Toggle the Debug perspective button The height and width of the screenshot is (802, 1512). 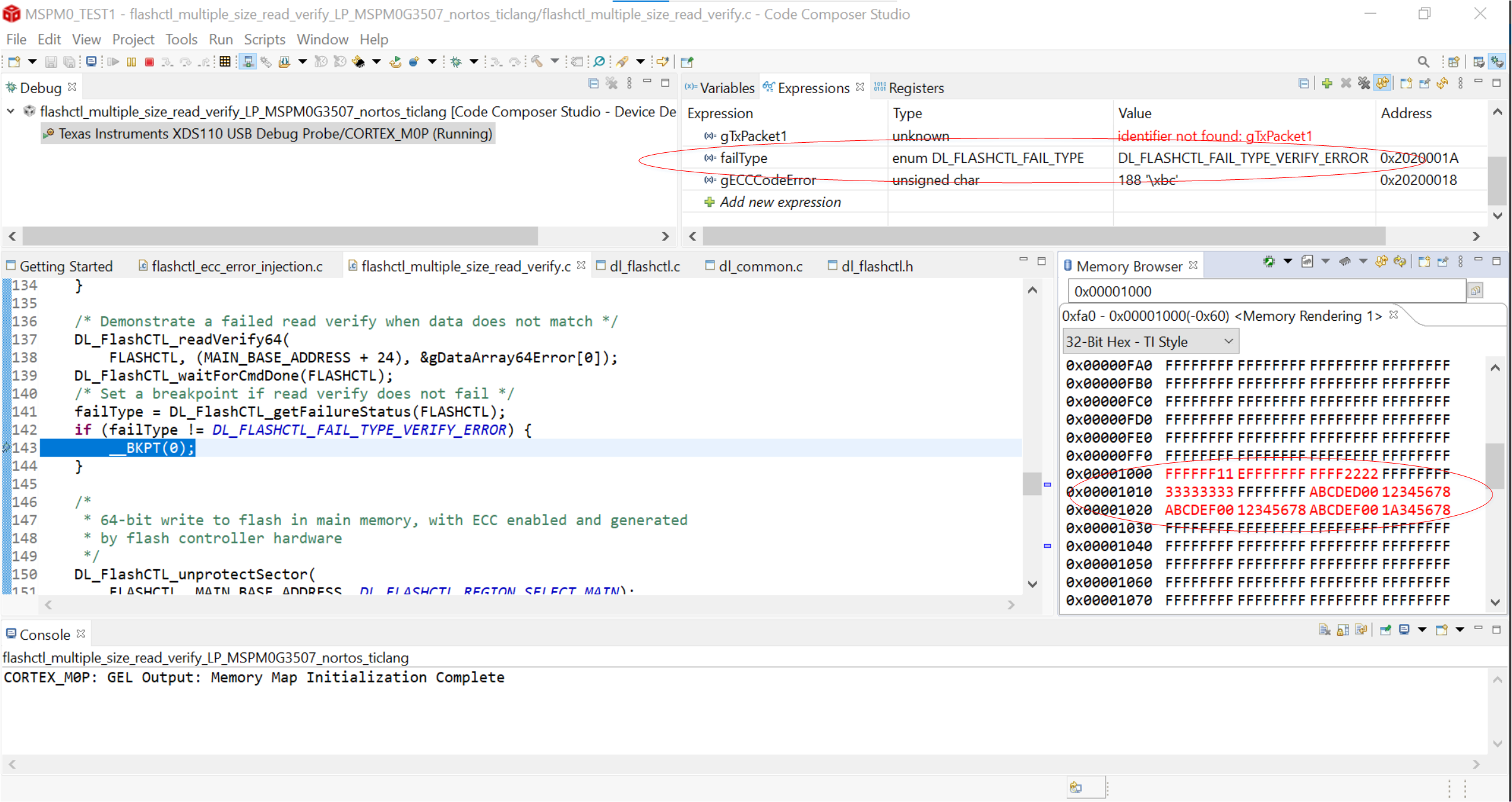(1498, 62)
